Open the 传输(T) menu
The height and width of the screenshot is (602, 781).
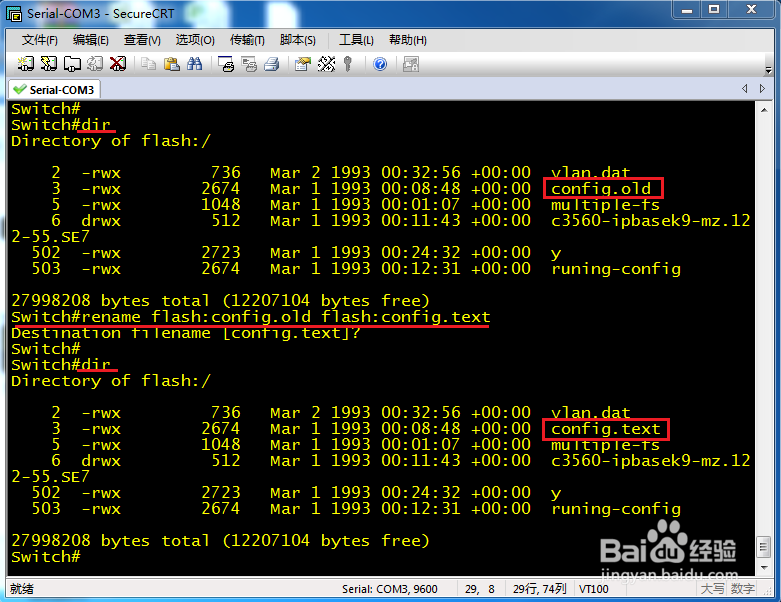tap(247, 40)
